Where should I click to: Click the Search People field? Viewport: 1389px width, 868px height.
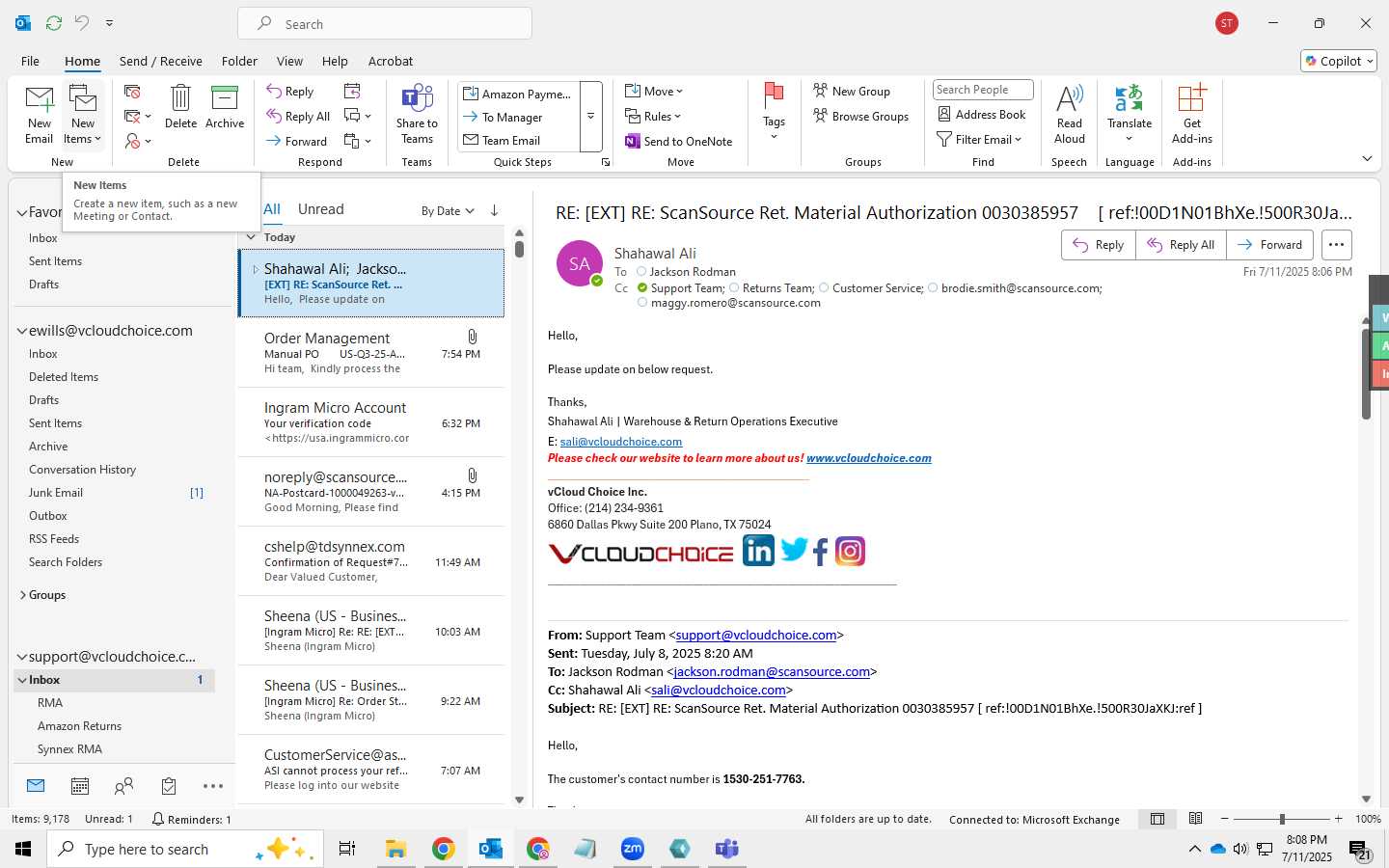pyautogui.click(x=983, y=90)
